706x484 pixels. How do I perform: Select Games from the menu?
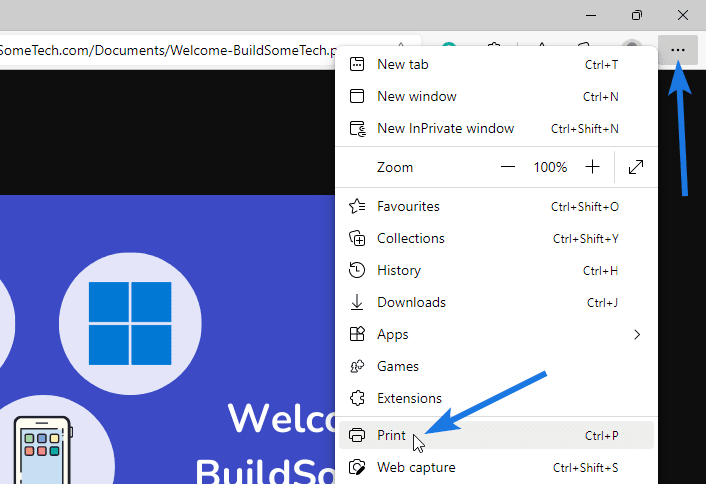tap(397, 366)
